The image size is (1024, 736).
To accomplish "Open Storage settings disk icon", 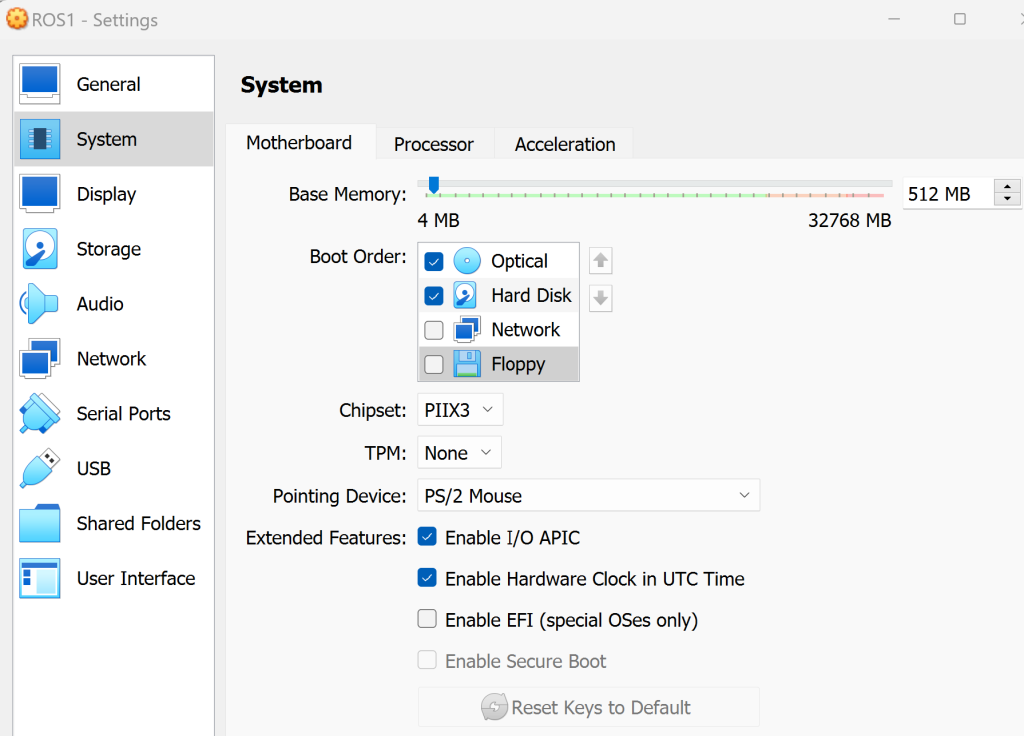I will click(x=40, y=249).
